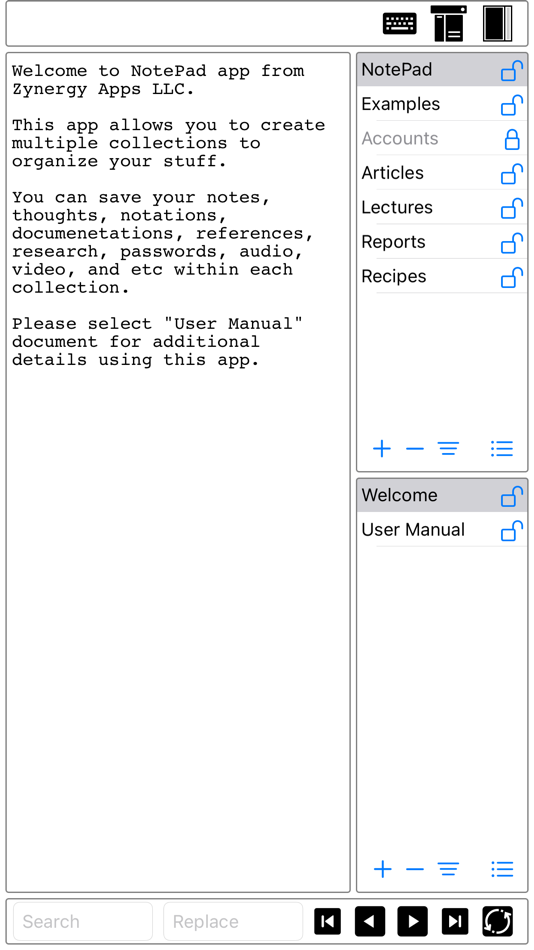Open documents list options icon
The image size is (534, 950).
[x=502, y=870]
